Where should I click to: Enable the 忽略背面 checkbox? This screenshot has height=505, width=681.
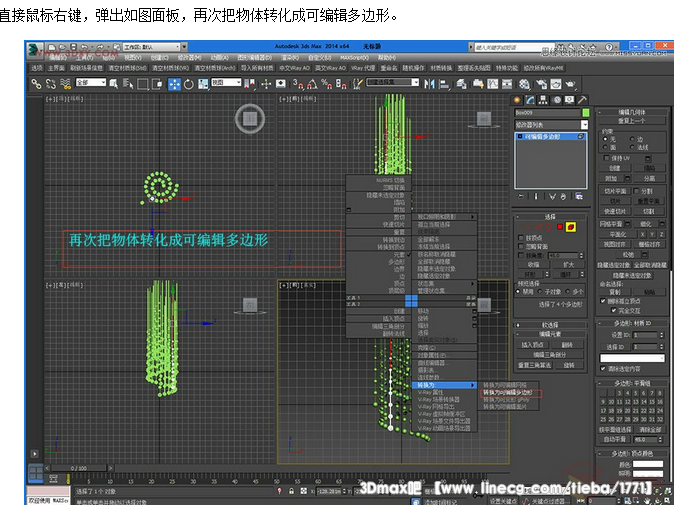521,247
